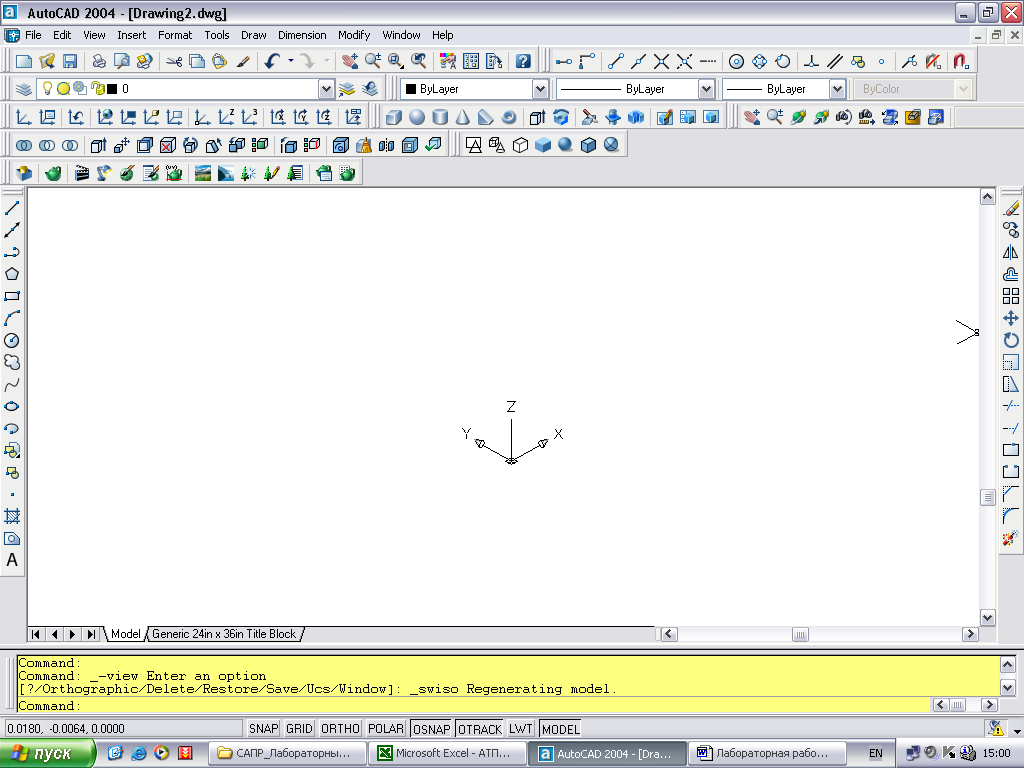Open the Layer Properties Manager icon

[x=24, y=89]
